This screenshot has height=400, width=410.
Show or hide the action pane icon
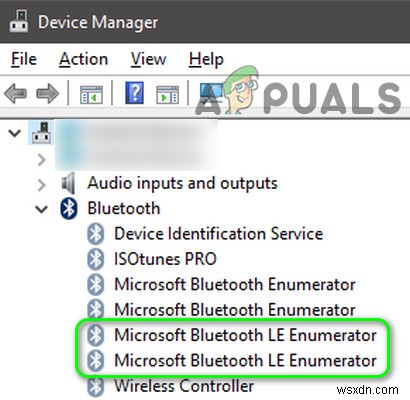[x=167, y=94]
